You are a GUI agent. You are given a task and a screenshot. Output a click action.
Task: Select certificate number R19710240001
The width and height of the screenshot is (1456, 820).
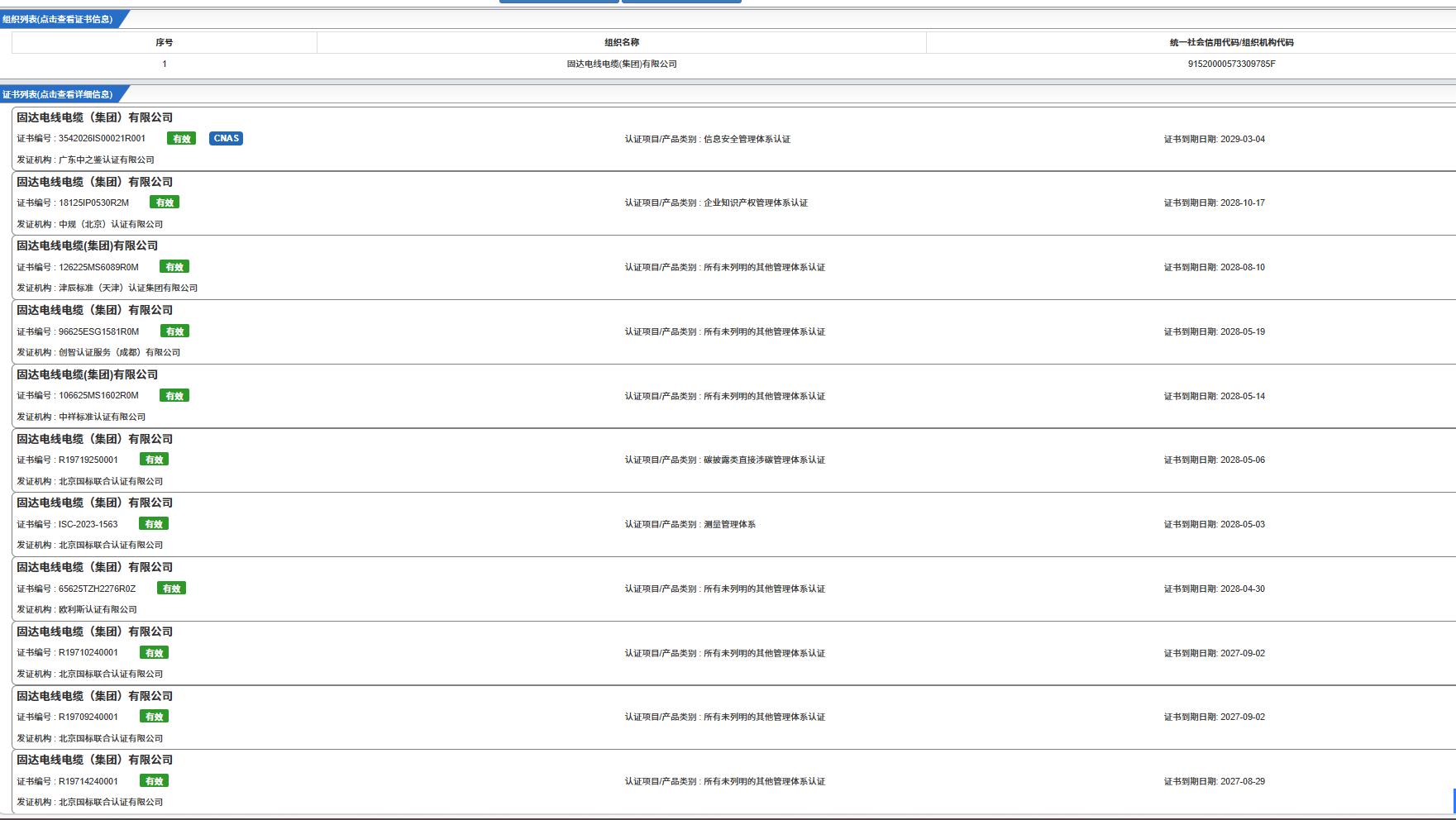(x=88, y=653)
